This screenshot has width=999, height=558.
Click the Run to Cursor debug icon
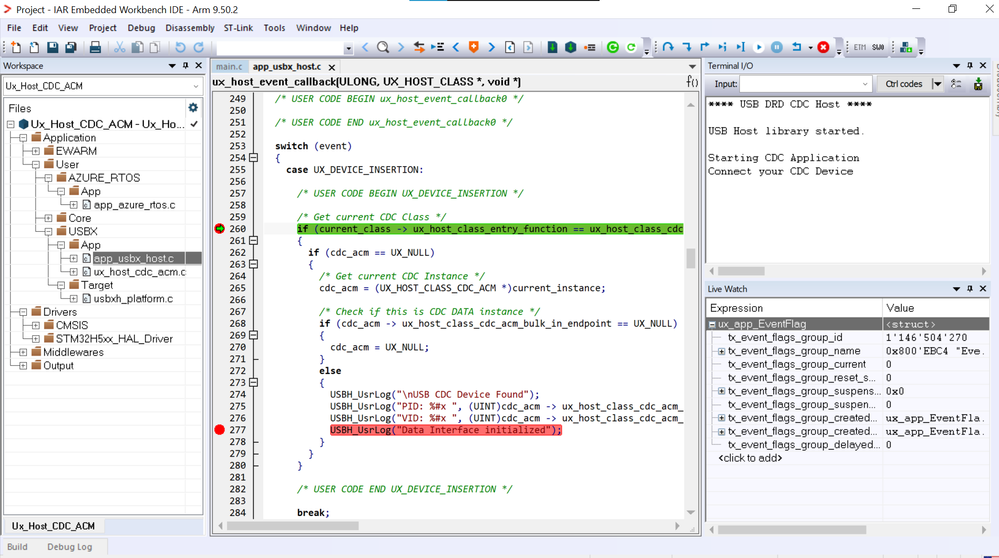(740, 47)
